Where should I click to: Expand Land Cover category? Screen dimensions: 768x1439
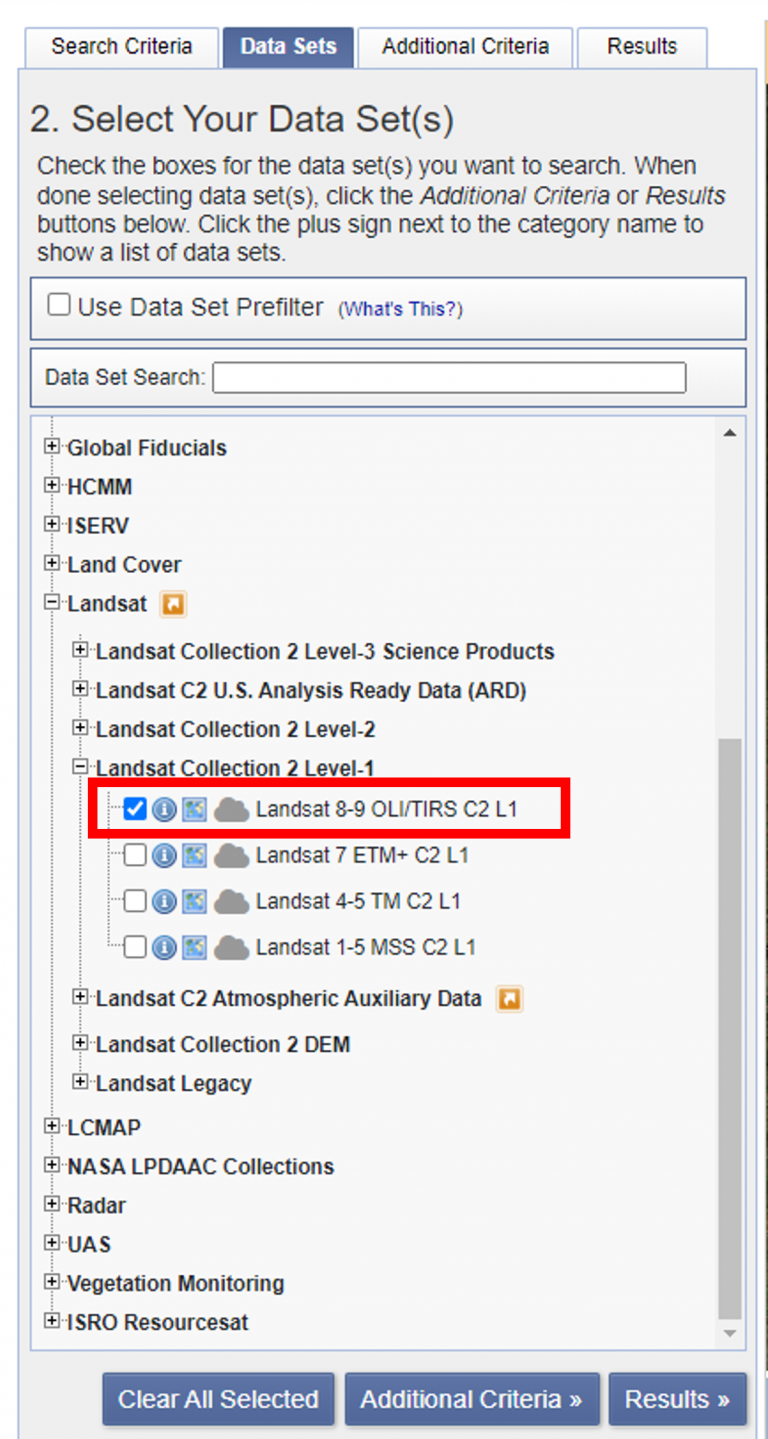[x=52, y=564]
